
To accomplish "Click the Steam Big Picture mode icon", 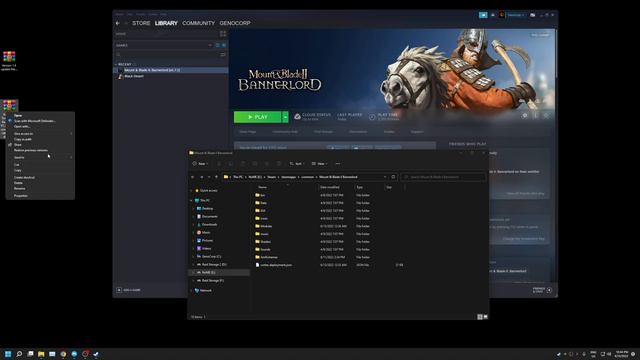I will point(533,15).
